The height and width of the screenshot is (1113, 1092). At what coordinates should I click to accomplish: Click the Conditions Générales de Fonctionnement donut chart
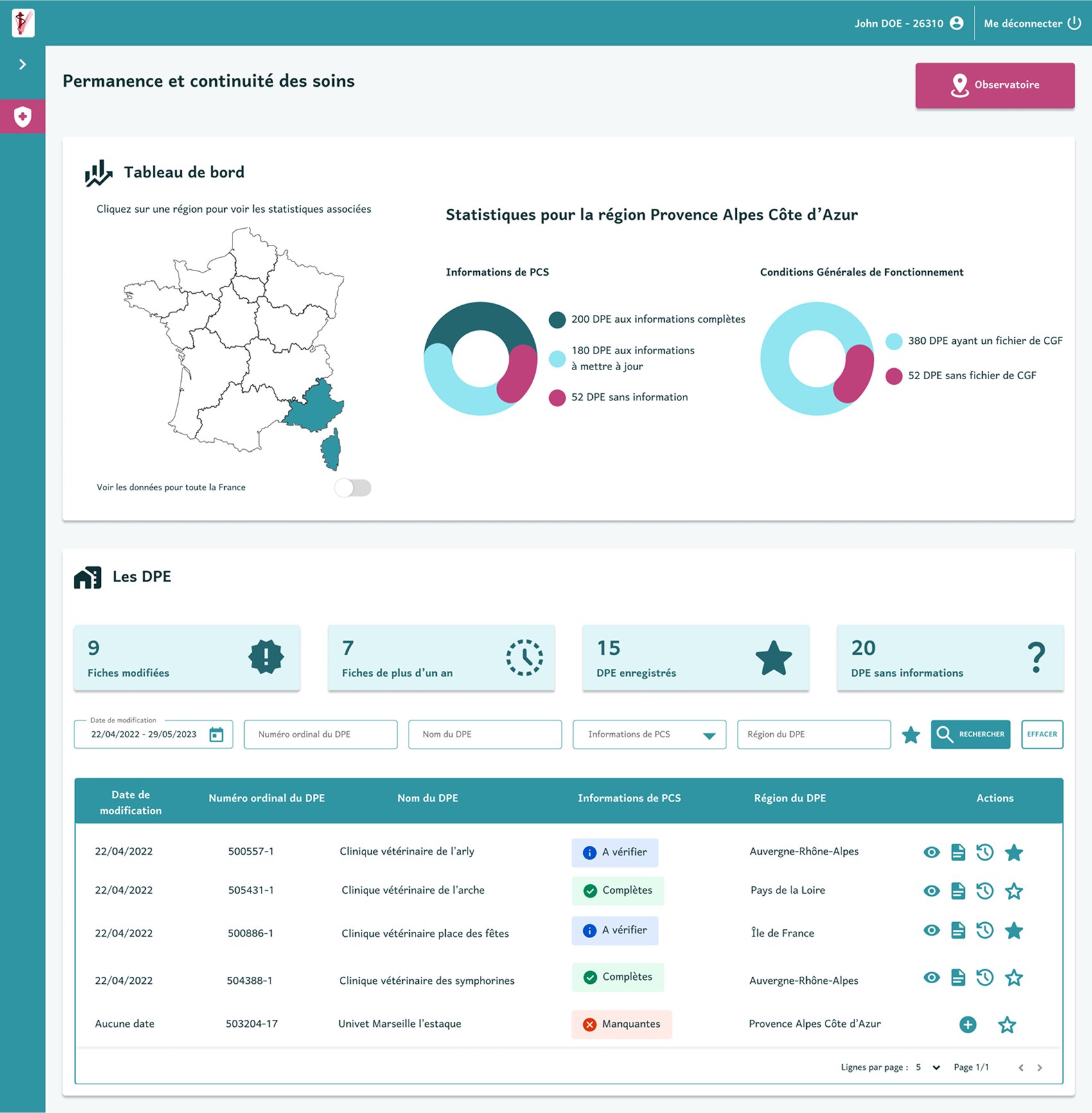tap(817, 359)
